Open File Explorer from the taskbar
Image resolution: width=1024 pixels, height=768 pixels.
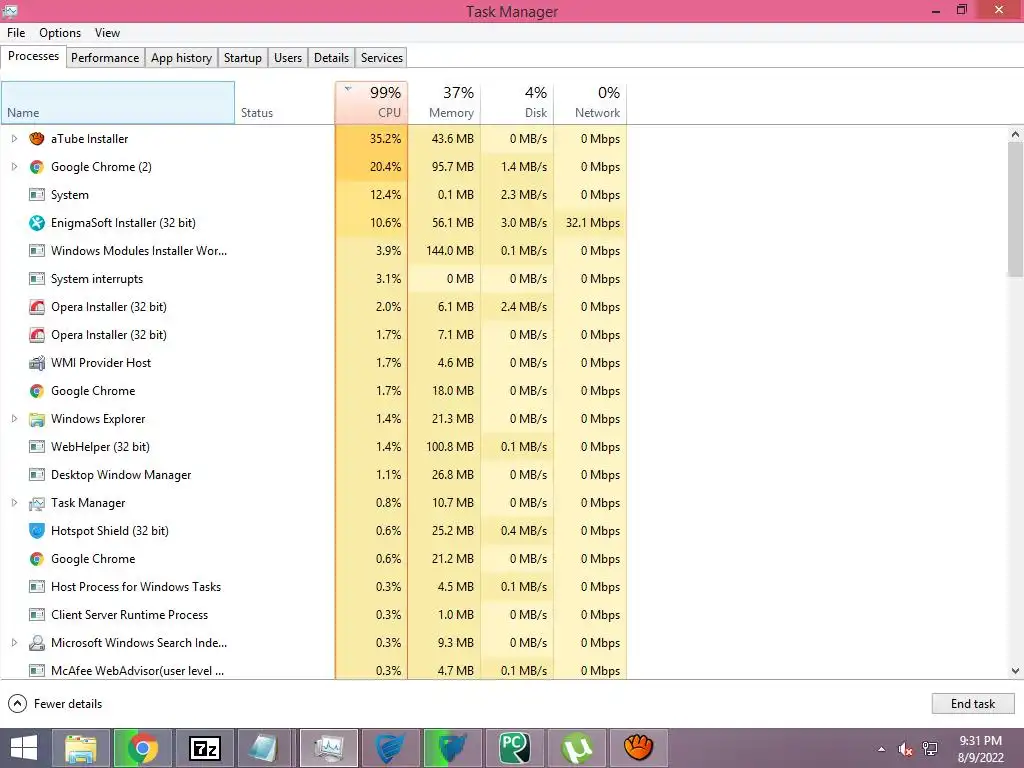click(x=81, y=748)
